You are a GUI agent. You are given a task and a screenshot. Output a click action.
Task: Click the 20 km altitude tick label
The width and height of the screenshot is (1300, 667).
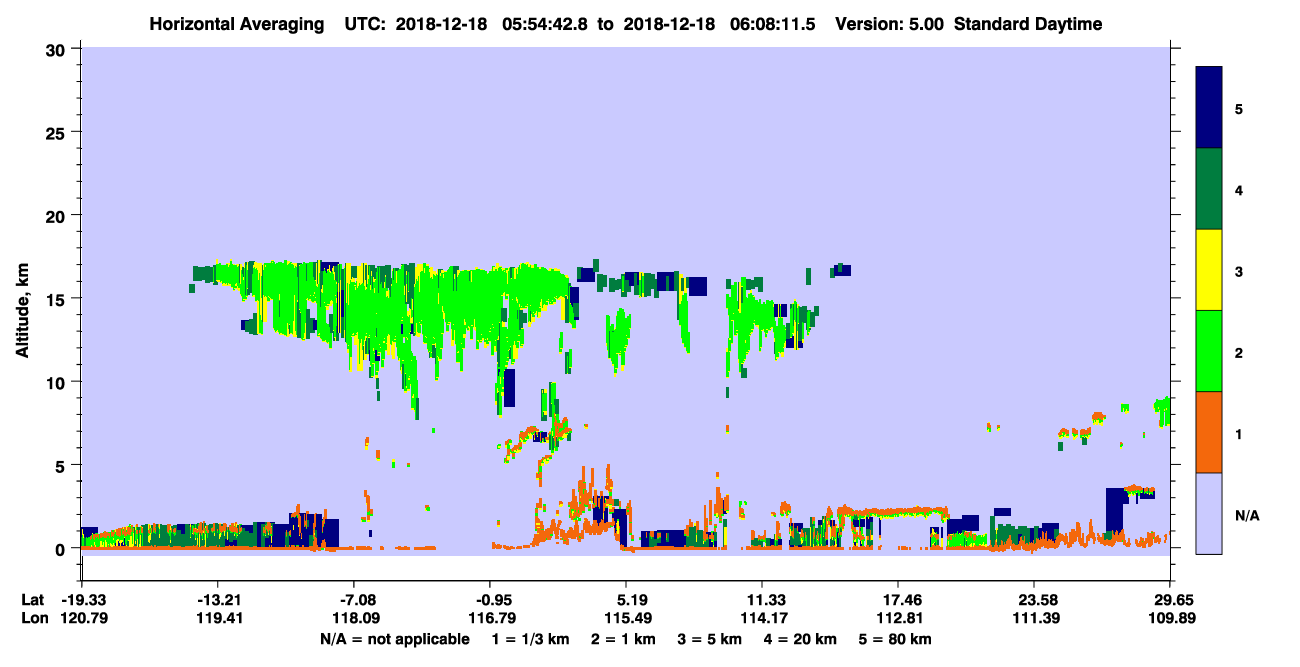tap(57, 216)
